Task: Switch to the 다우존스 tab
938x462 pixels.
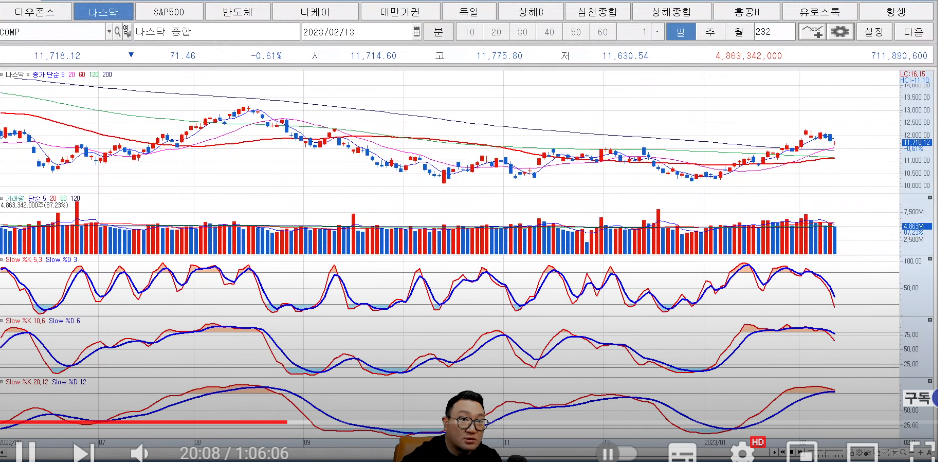Action: point(35,11)
